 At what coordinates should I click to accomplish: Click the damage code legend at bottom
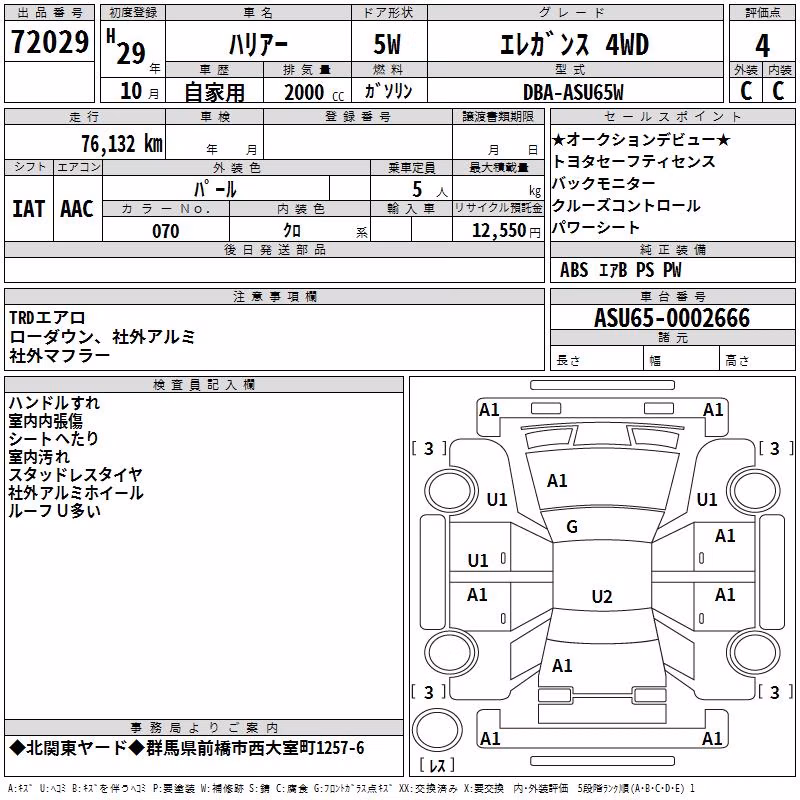tap(352, 788)
